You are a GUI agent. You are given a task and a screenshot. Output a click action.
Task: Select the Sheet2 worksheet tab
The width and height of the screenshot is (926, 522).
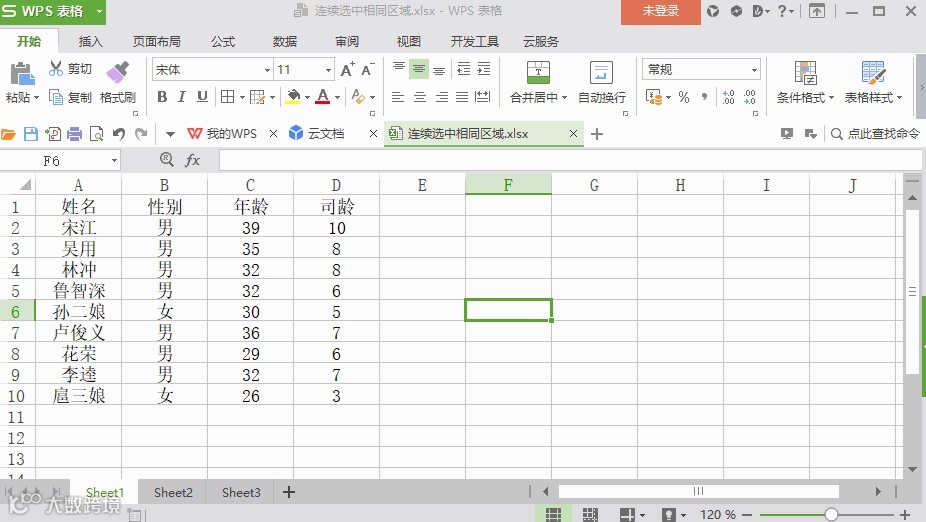click(x=173, y=492)
